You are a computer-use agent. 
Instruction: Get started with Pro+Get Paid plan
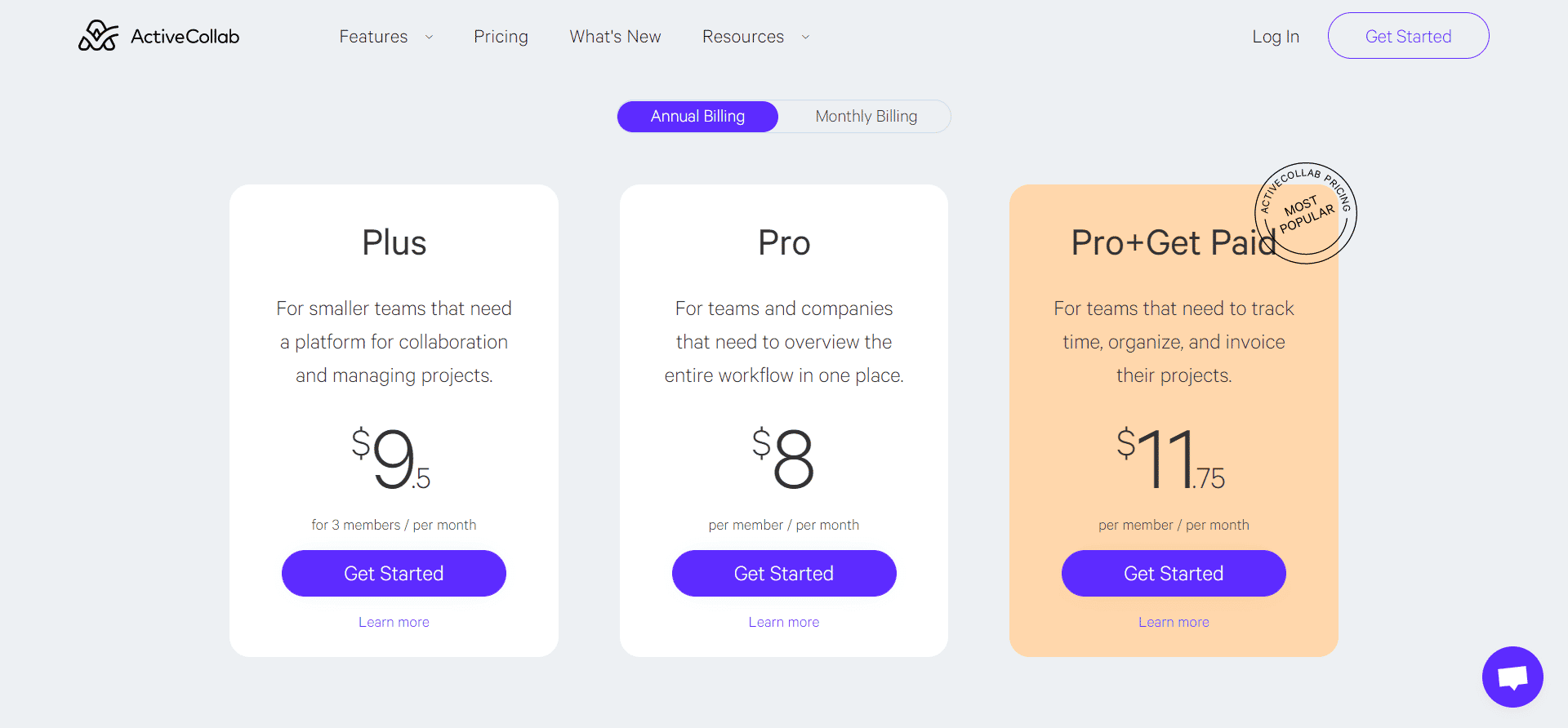click(x=1174, y=573)
